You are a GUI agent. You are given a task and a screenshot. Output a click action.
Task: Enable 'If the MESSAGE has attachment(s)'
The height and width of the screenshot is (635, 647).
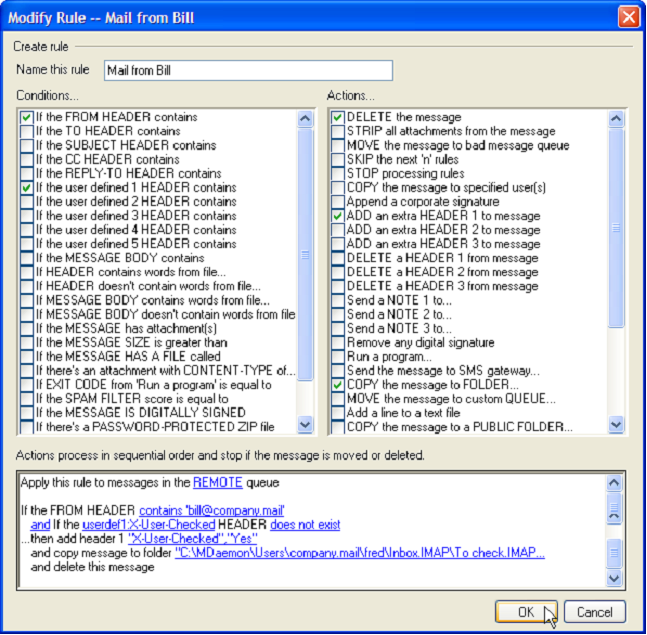[26, 328]
